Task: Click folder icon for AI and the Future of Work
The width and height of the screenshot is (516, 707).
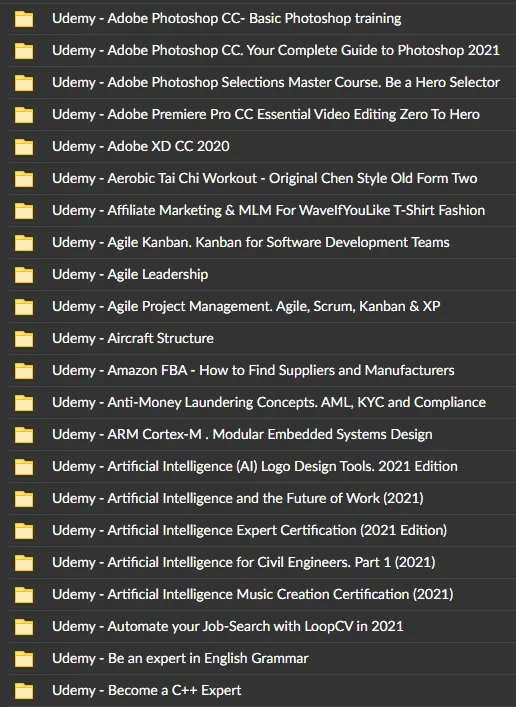Action: click(24, 499)
